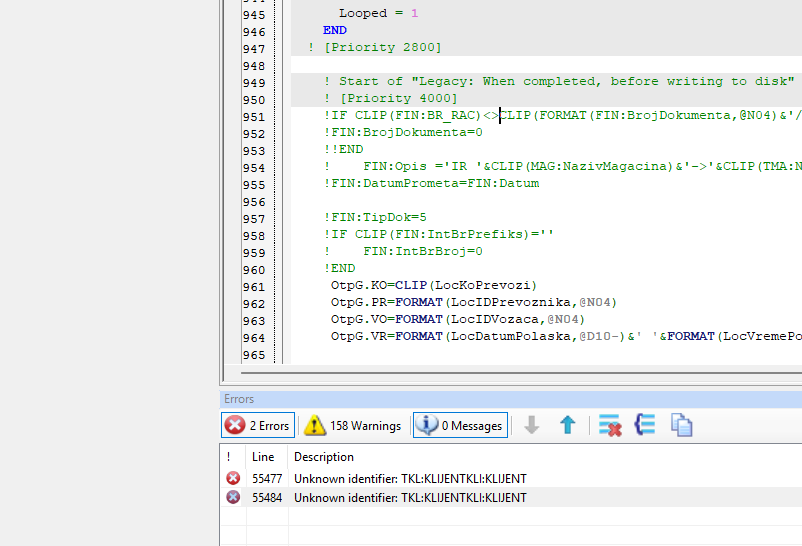Clear the error list with red X icon

(610, 425)
